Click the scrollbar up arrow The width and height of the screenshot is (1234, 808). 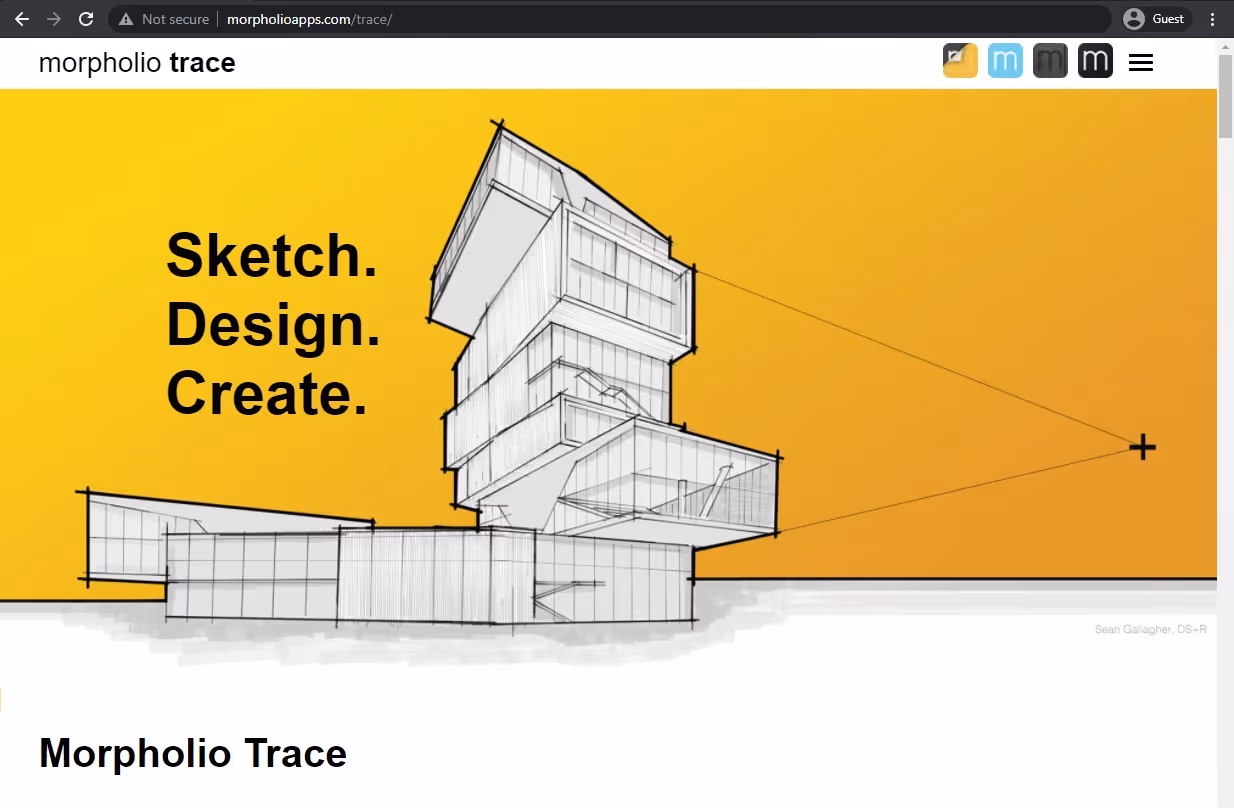[1225, 47]
